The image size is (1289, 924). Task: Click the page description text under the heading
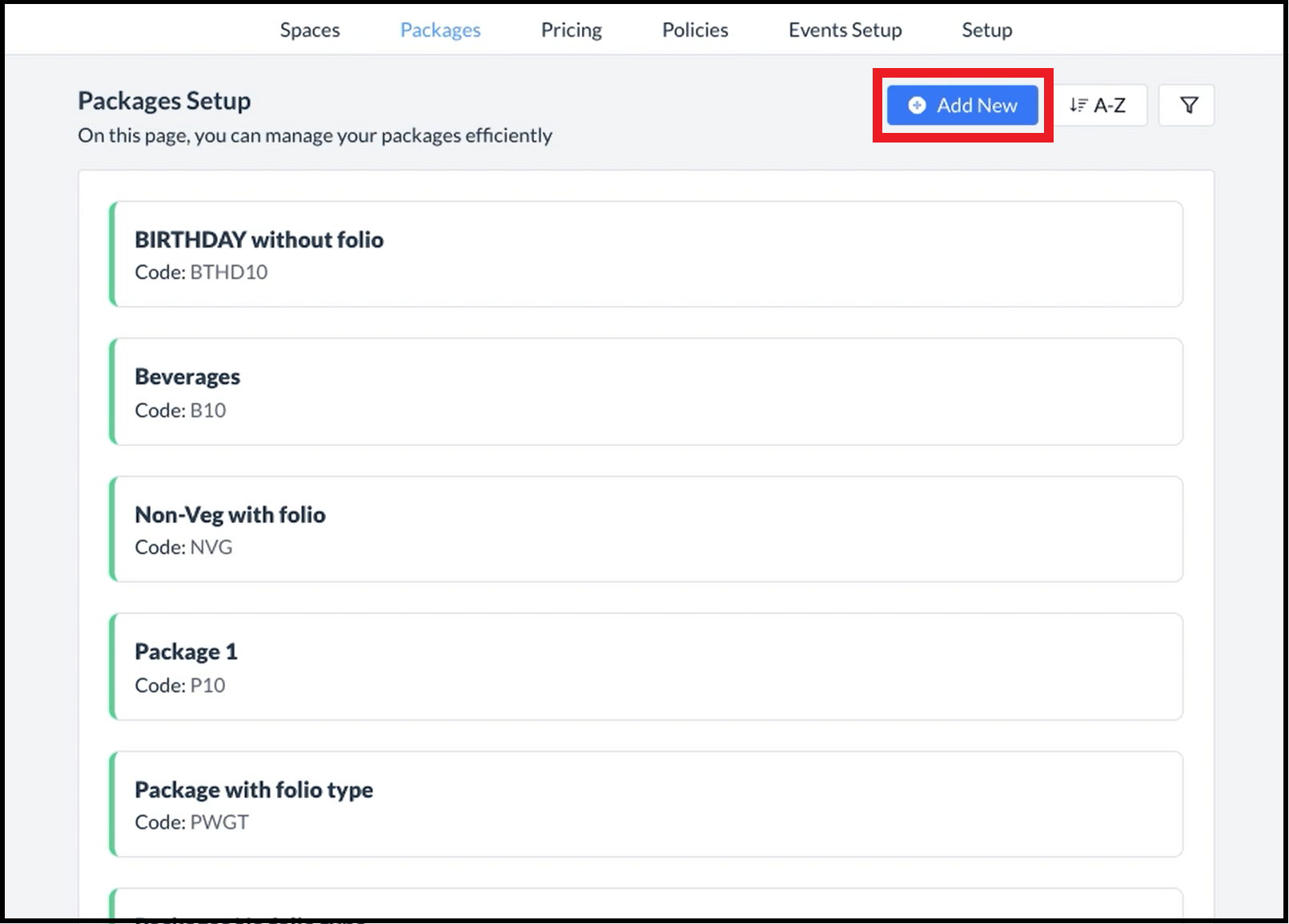click(315, 136)
